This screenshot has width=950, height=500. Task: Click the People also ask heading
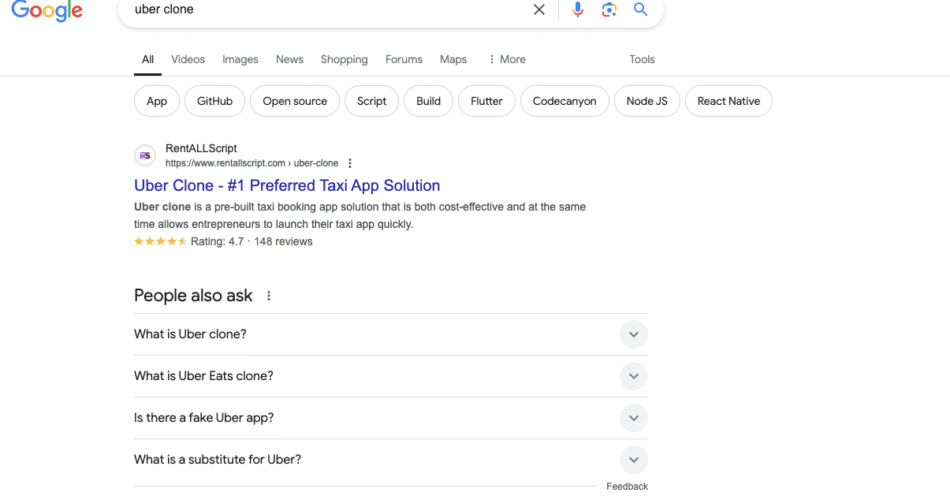tap(193, 296)
